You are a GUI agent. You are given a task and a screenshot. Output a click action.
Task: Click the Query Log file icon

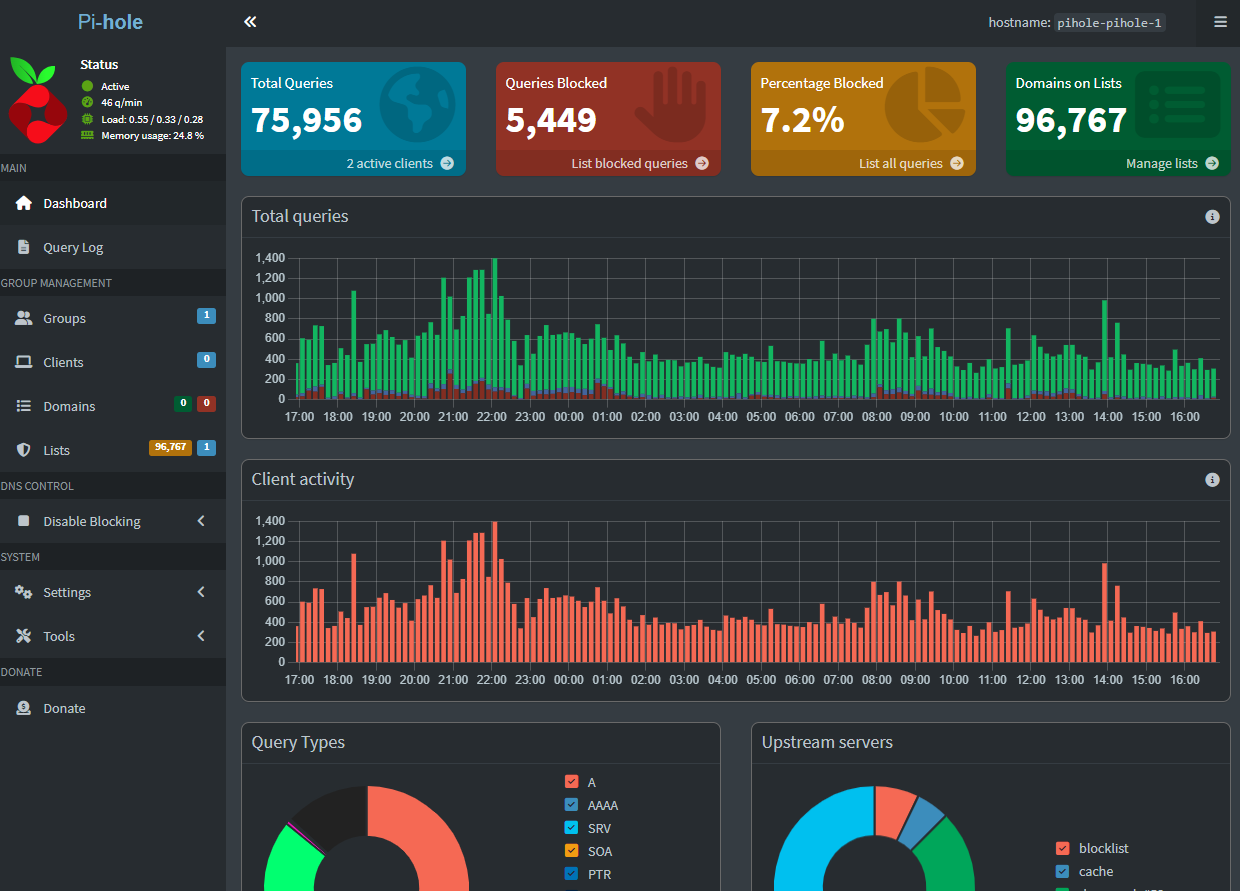point(24,247)
